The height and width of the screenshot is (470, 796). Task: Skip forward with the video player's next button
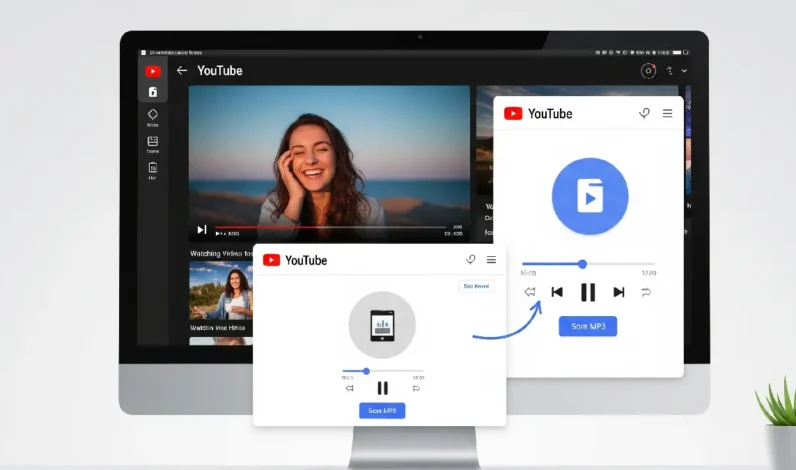coord(202,229)
